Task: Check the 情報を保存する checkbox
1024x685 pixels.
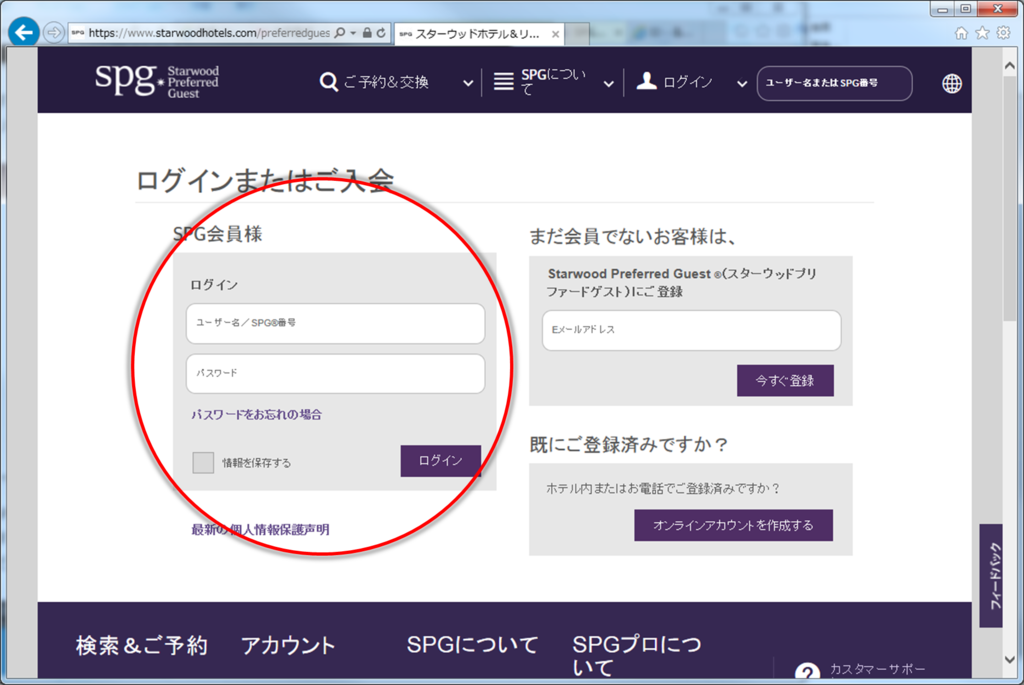Action: pyautogui.click(x=203, y=462)
